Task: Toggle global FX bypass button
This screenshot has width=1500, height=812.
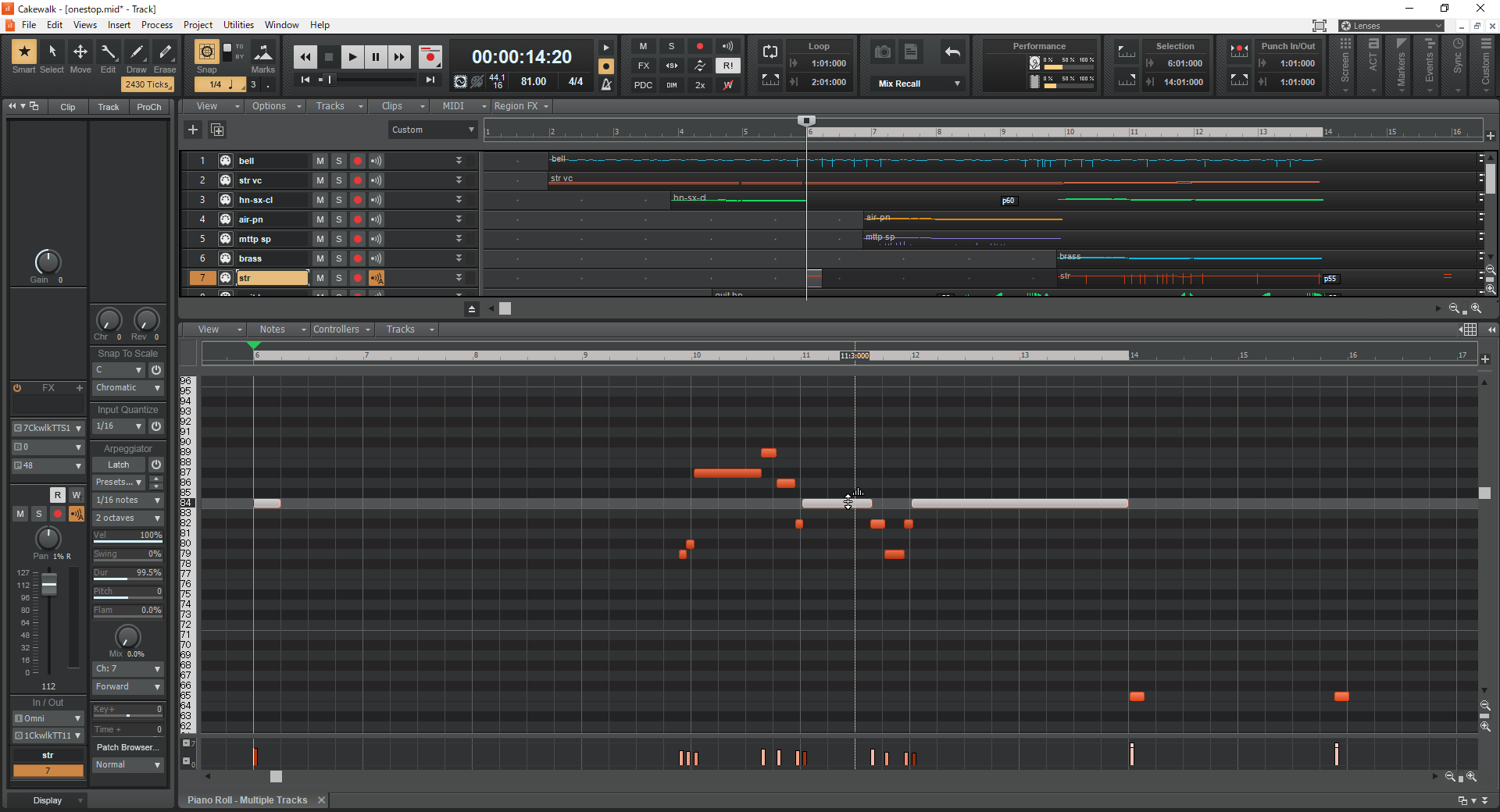Action: 643,66
